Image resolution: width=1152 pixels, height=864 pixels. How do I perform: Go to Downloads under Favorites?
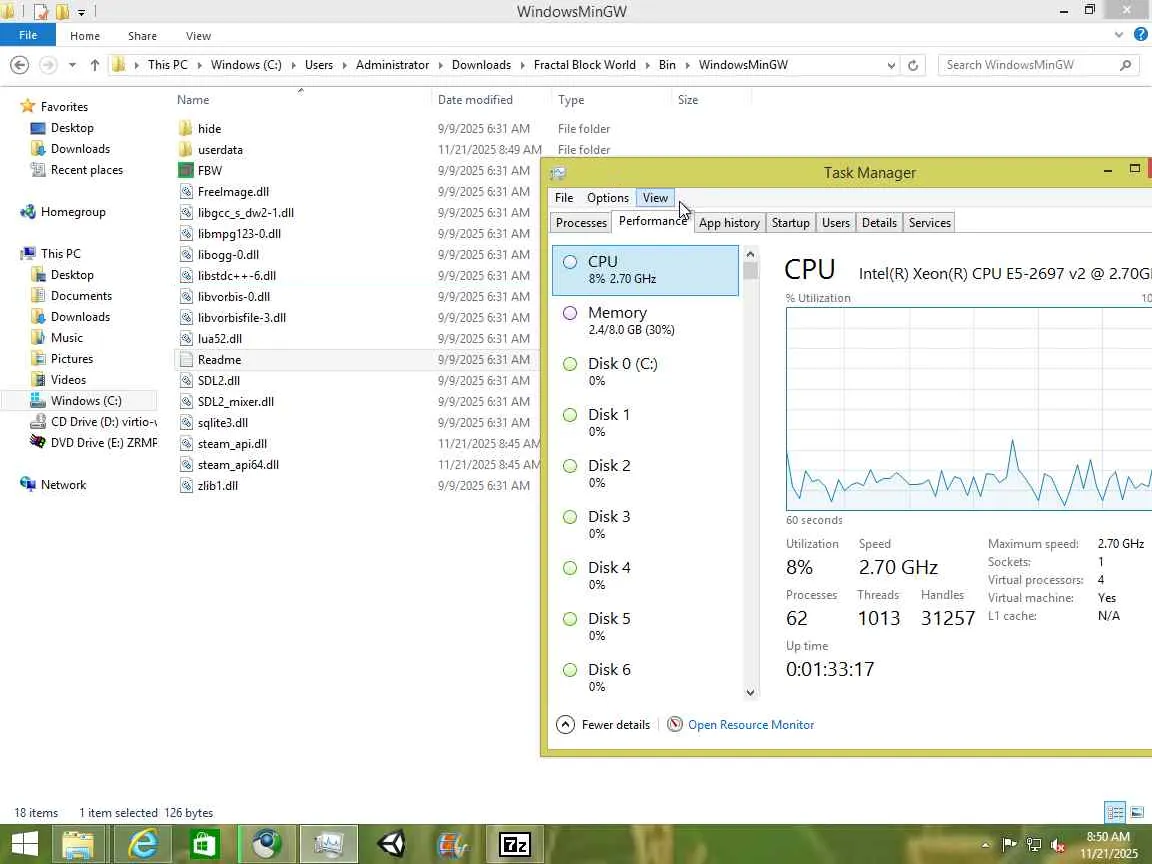click(80, 148)
